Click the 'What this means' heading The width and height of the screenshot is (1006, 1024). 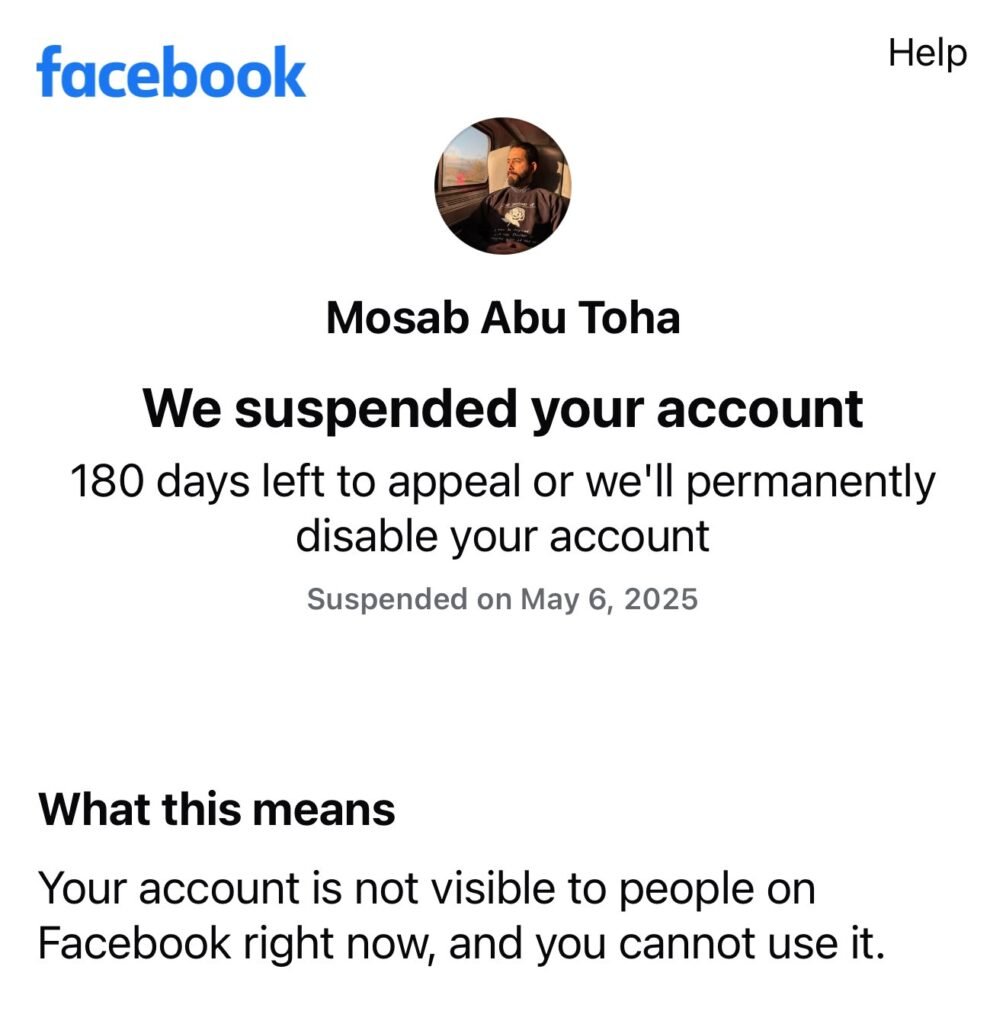[x=217, y=810]
